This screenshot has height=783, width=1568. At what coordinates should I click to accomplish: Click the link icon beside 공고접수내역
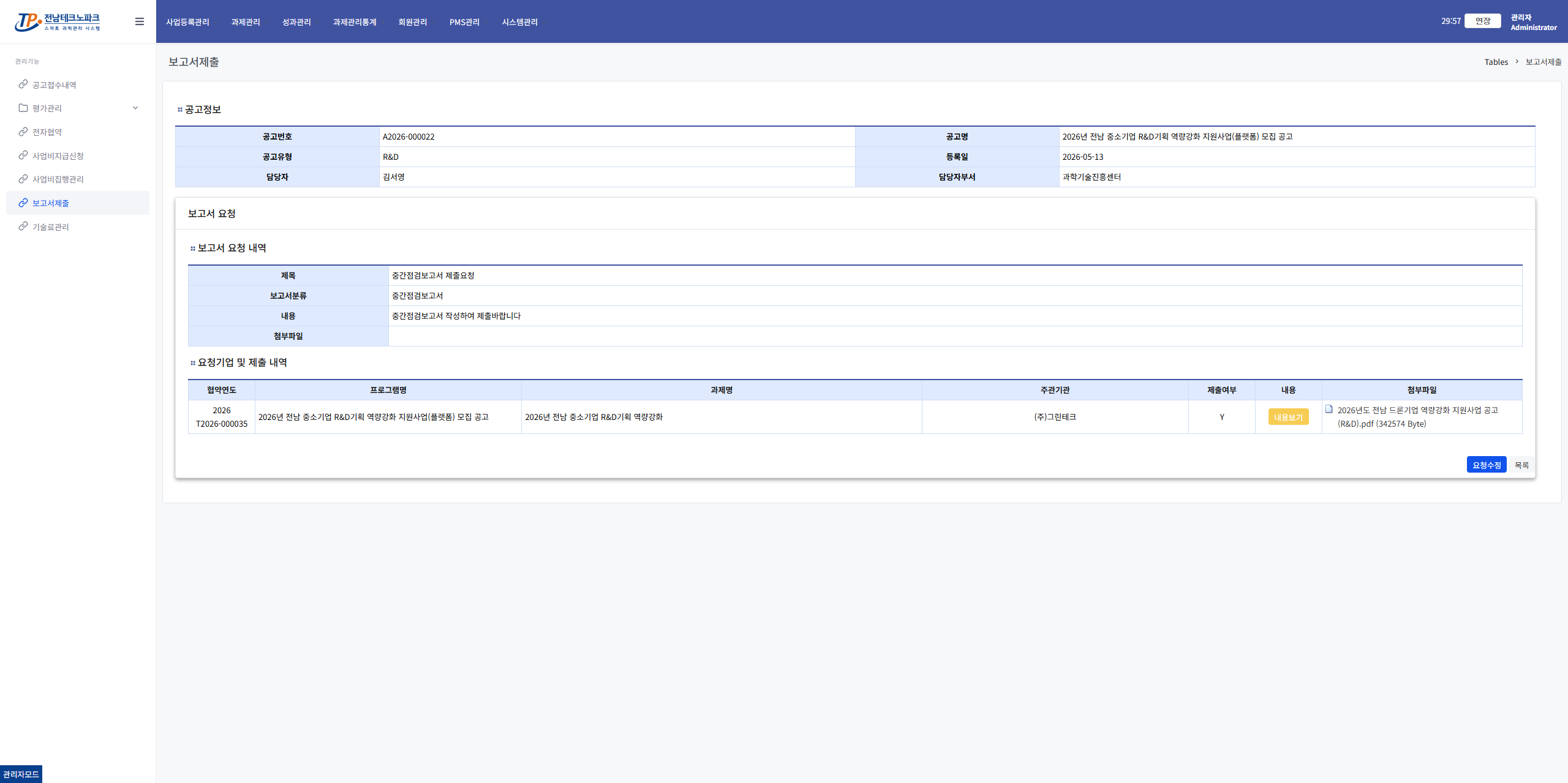(x=23, y=84)
